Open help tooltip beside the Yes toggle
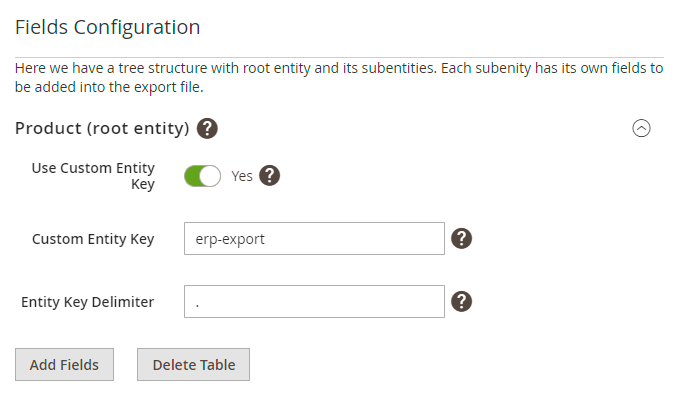678x413 pixels. tap(269, 176)
